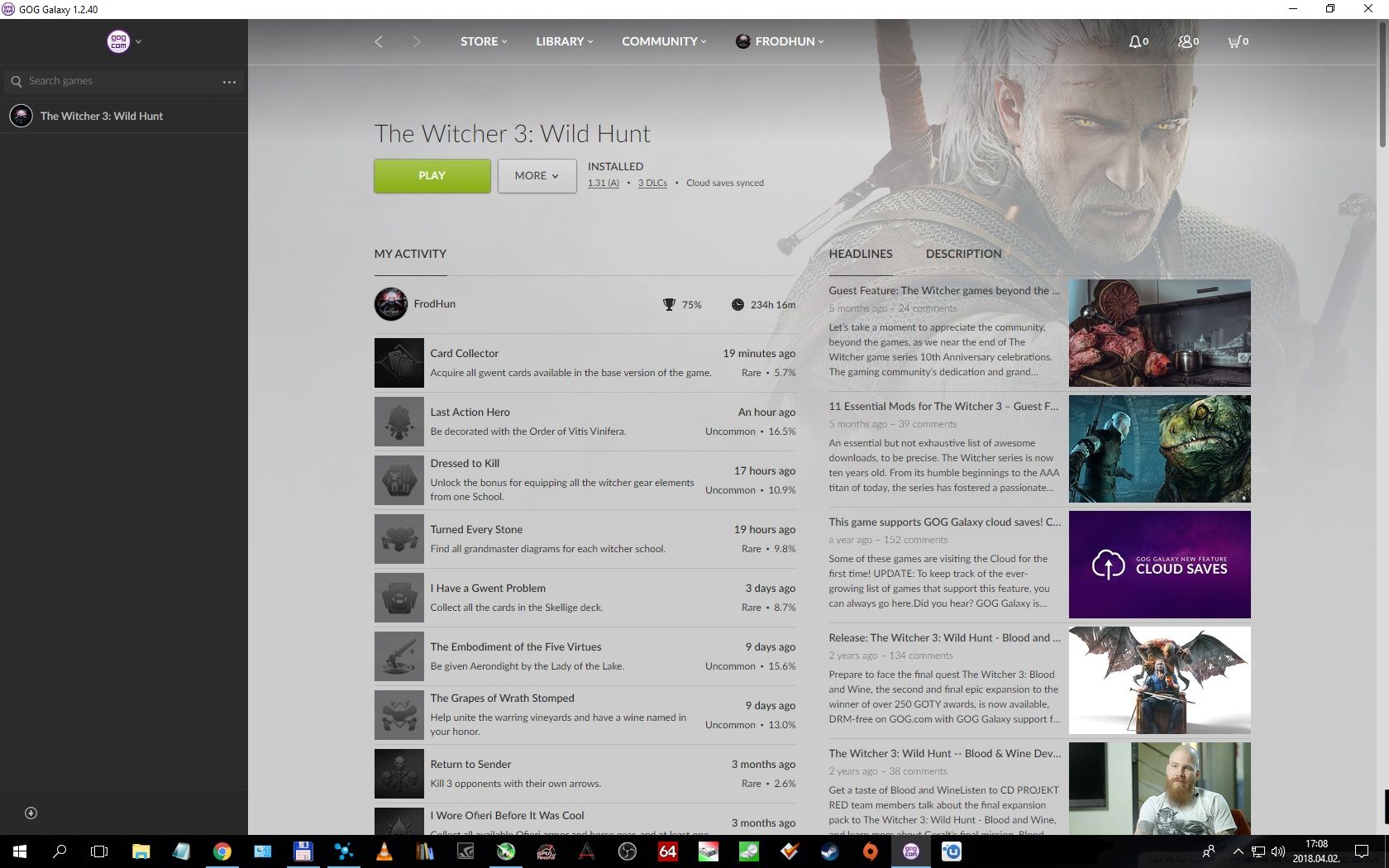The height and width of the screenshot is (868, 1389).
Task: Open the bearded developer video thumbnail
Action: pyautogui.click(x=1159, y=789)
